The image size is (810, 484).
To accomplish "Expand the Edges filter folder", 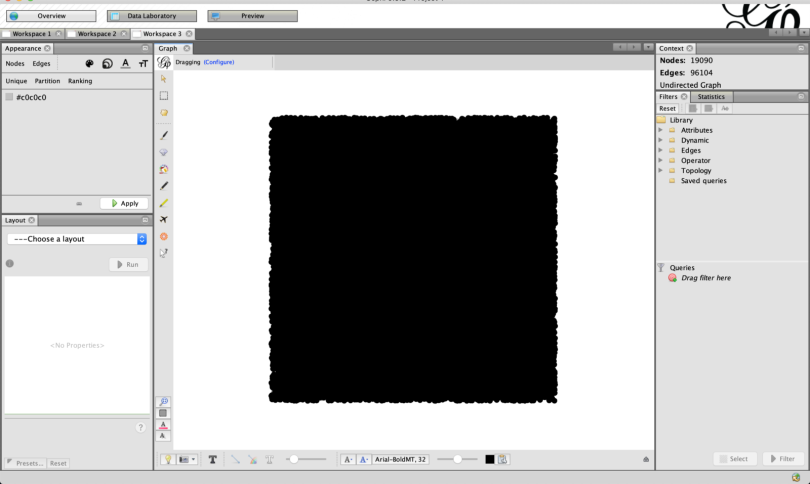I will (x=661, y=150).
